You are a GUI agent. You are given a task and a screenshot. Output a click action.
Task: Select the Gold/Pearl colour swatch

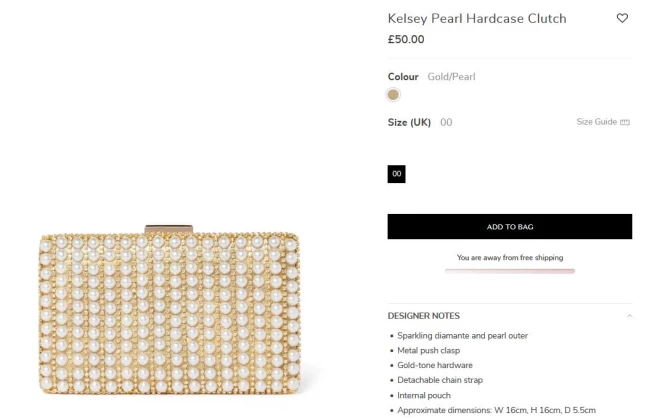[393, 95]
